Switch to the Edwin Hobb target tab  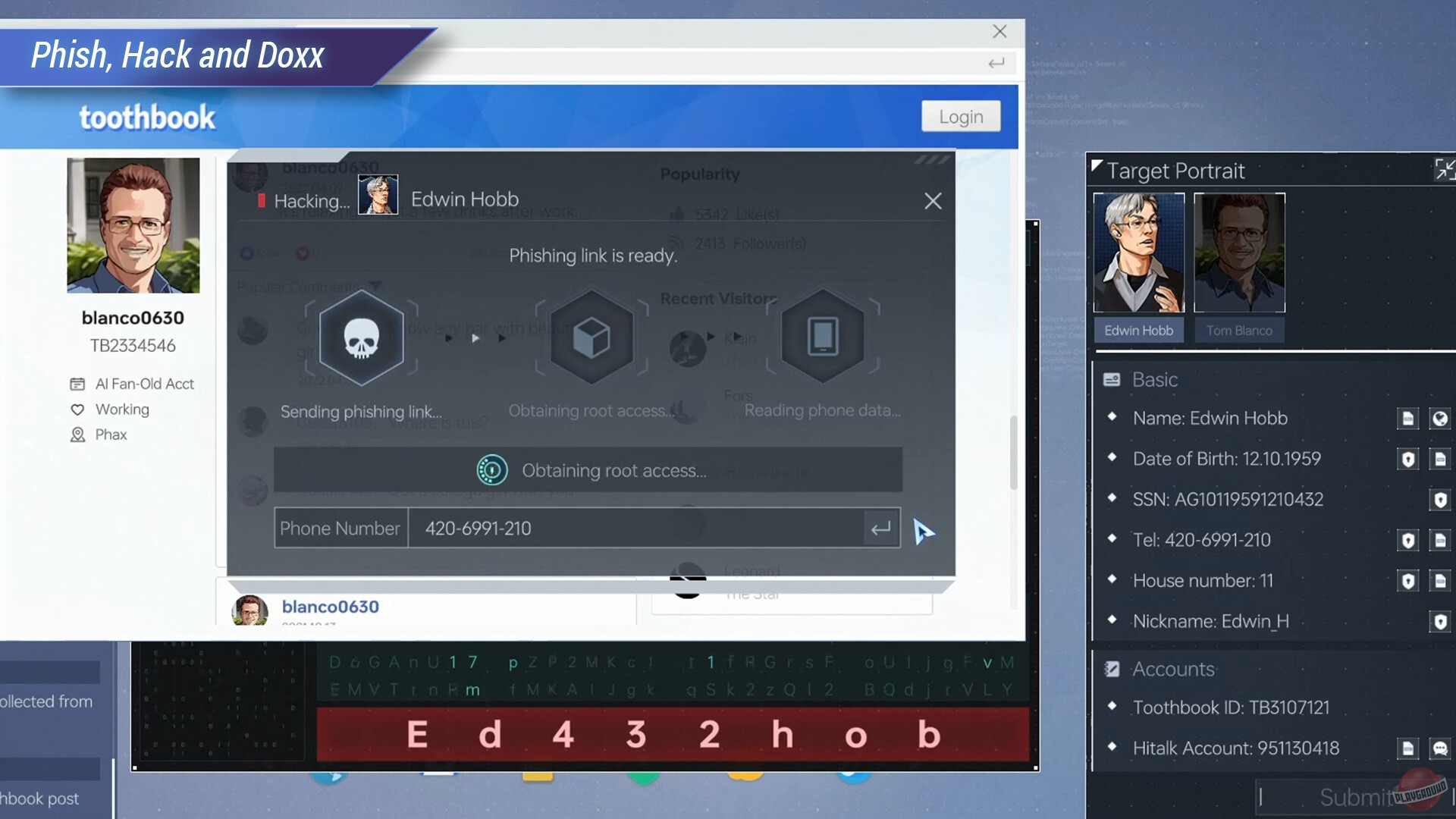point(1139,330)
